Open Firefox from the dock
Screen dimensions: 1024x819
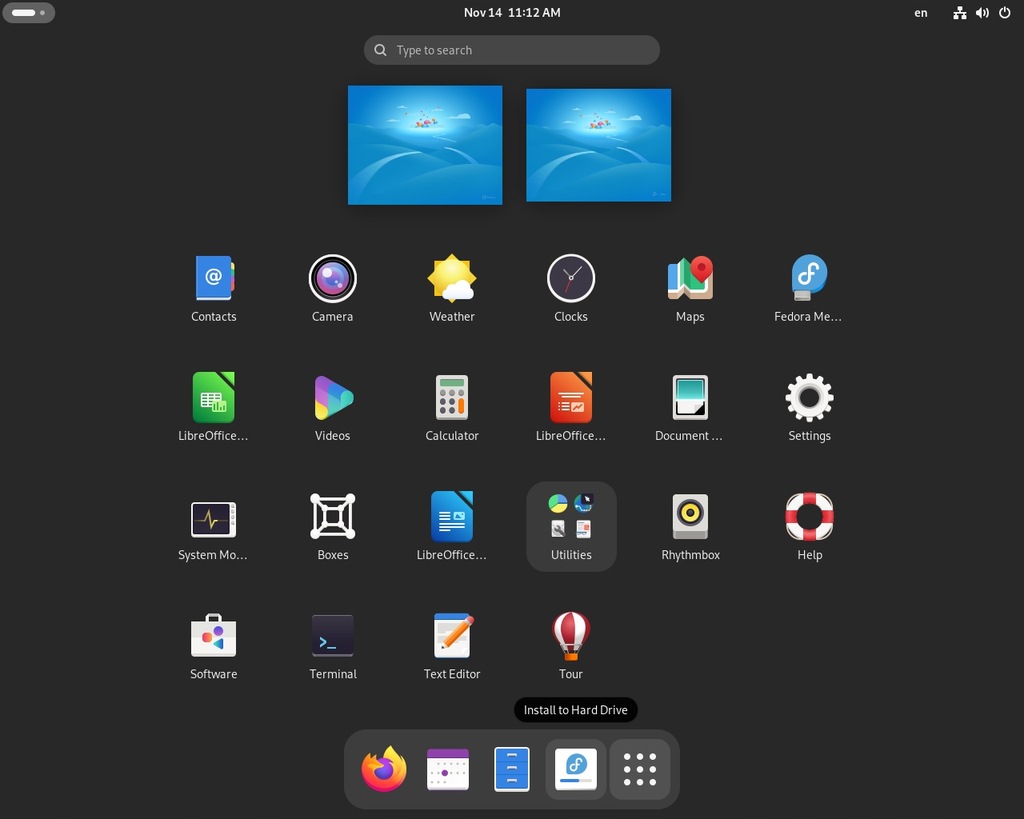coord(384,769)
